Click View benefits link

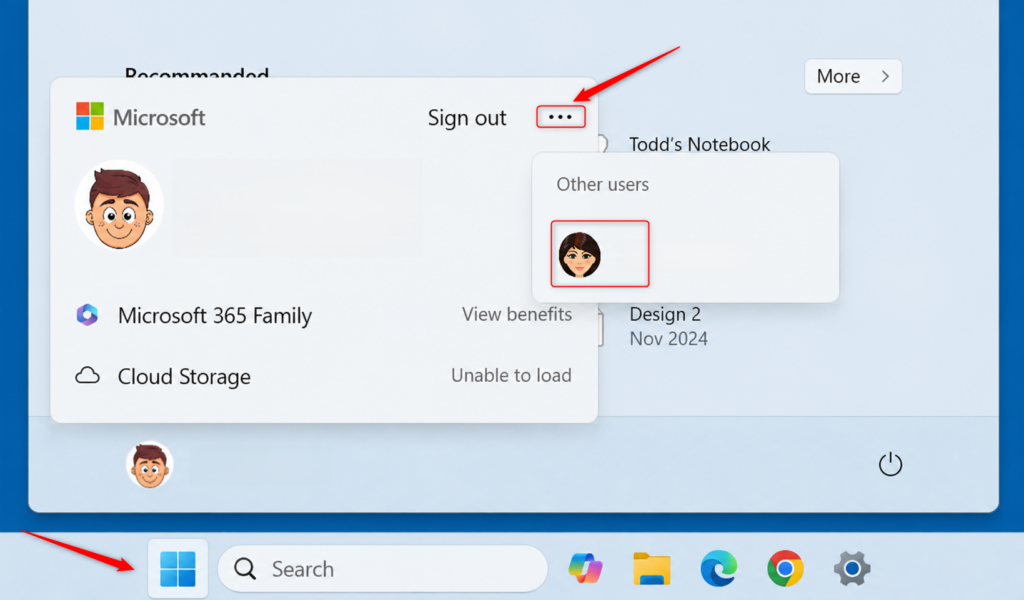517,315
